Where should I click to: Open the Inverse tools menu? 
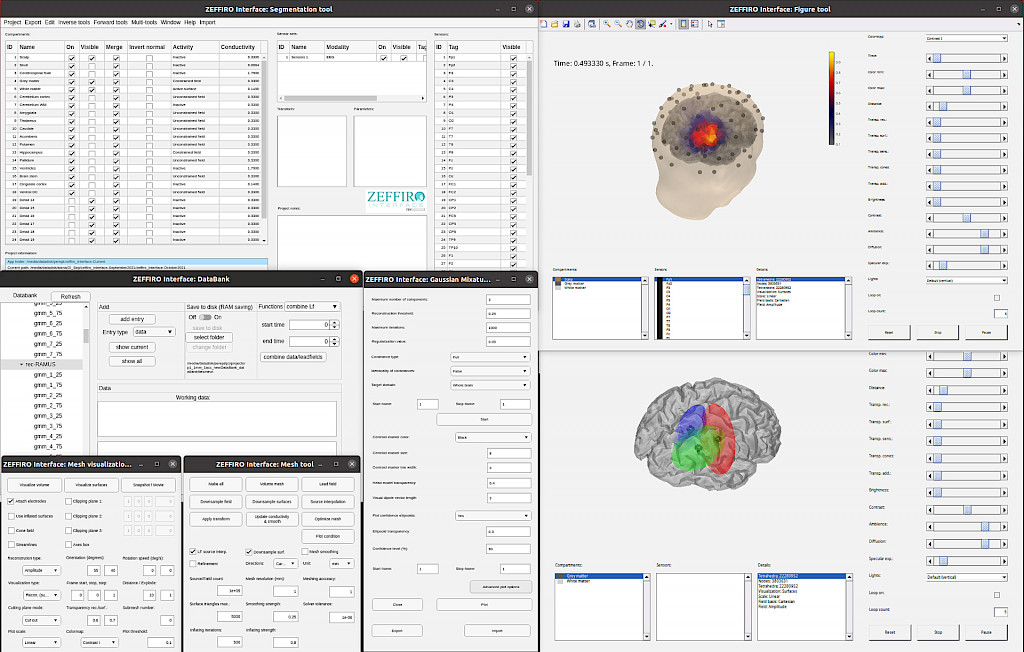(73, 21)
